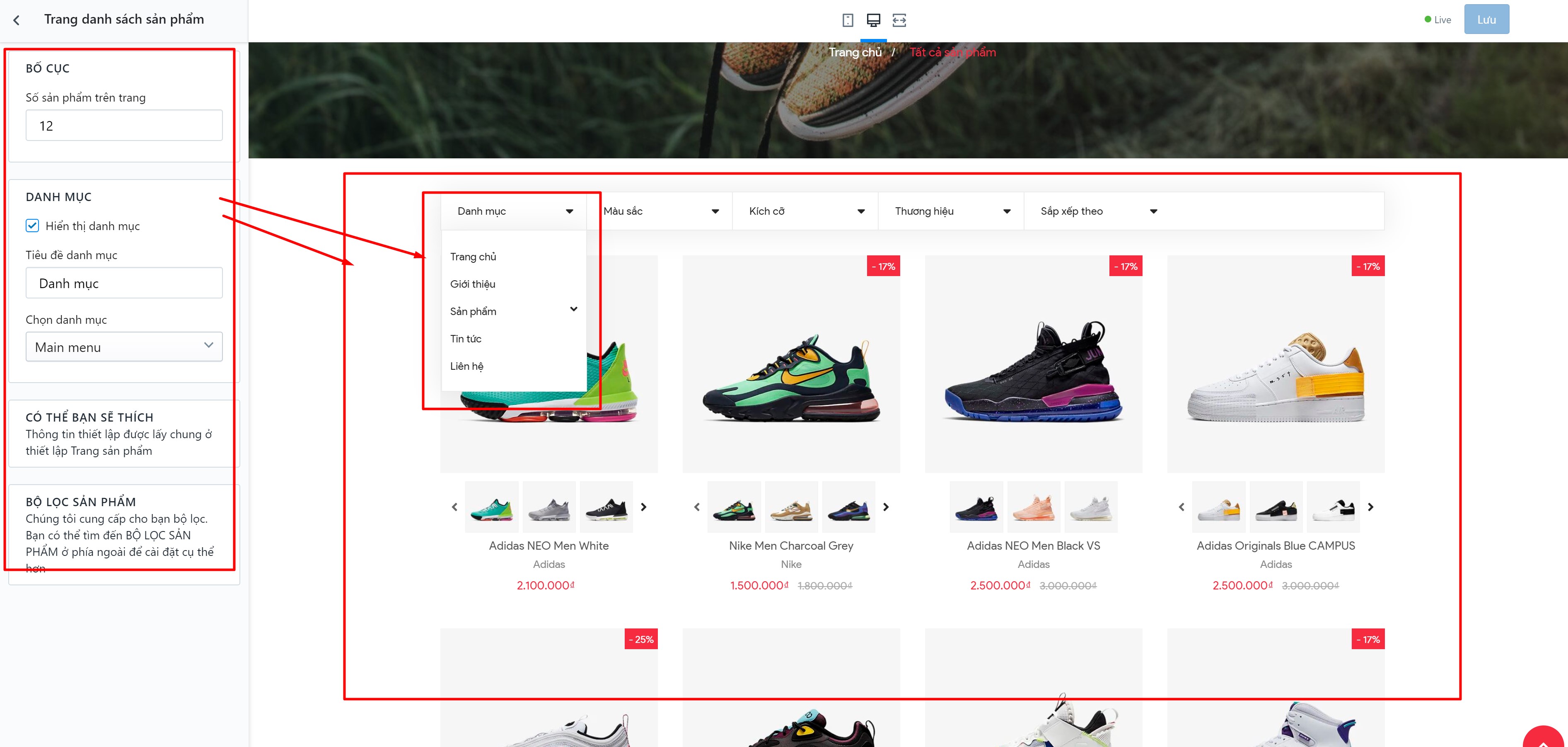The image size is (1568, 747).
Task: Open 'Adidas Originals Blue CAMPUS' product title
Action: click(x=1275, y=546)
